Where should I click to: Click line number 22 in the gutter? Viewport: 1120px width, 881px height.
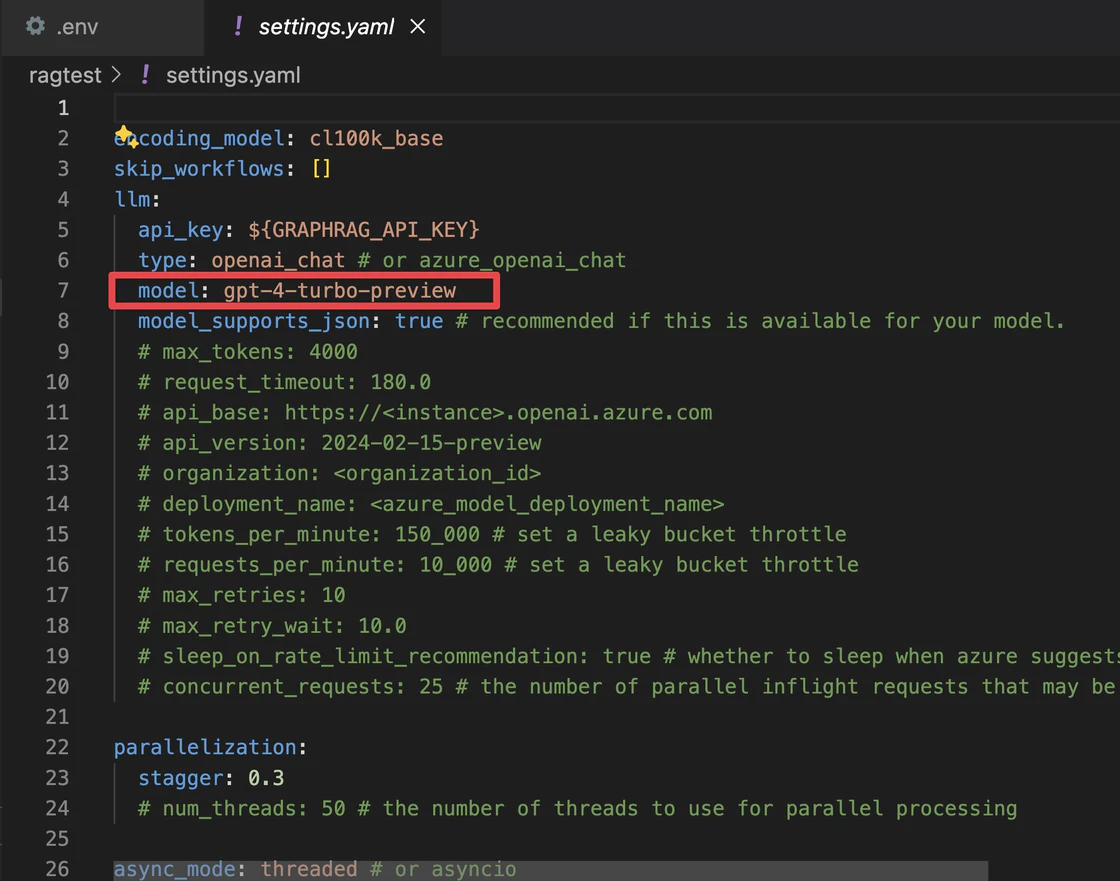tap(57, 747)
